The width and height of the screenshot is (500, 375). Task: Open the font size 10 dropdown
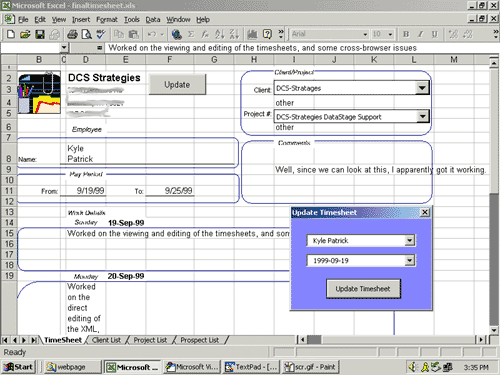390,34
